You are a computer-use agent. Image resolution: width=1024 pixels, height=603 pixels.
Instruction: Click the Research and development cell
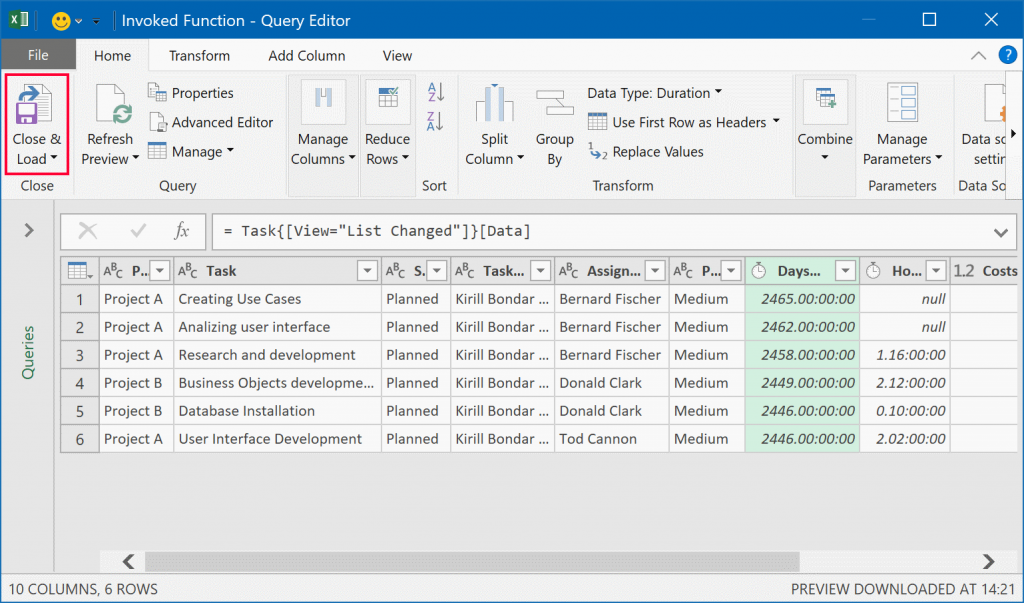[277, 355]
